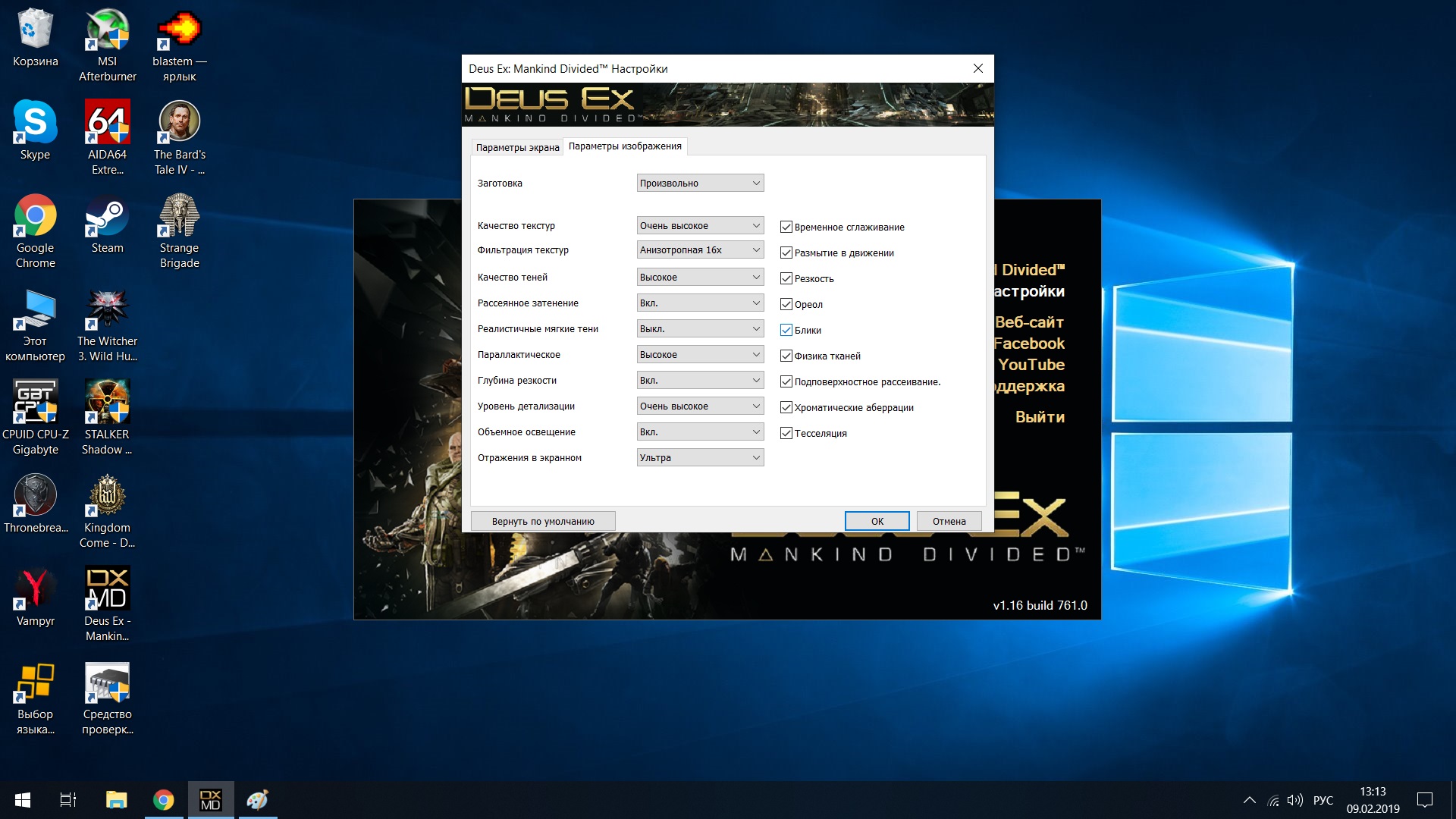Uncheck the Размытие в движении checkbox
The image size is (1456, 819).
pyautogui.click(x=786, y=253)
